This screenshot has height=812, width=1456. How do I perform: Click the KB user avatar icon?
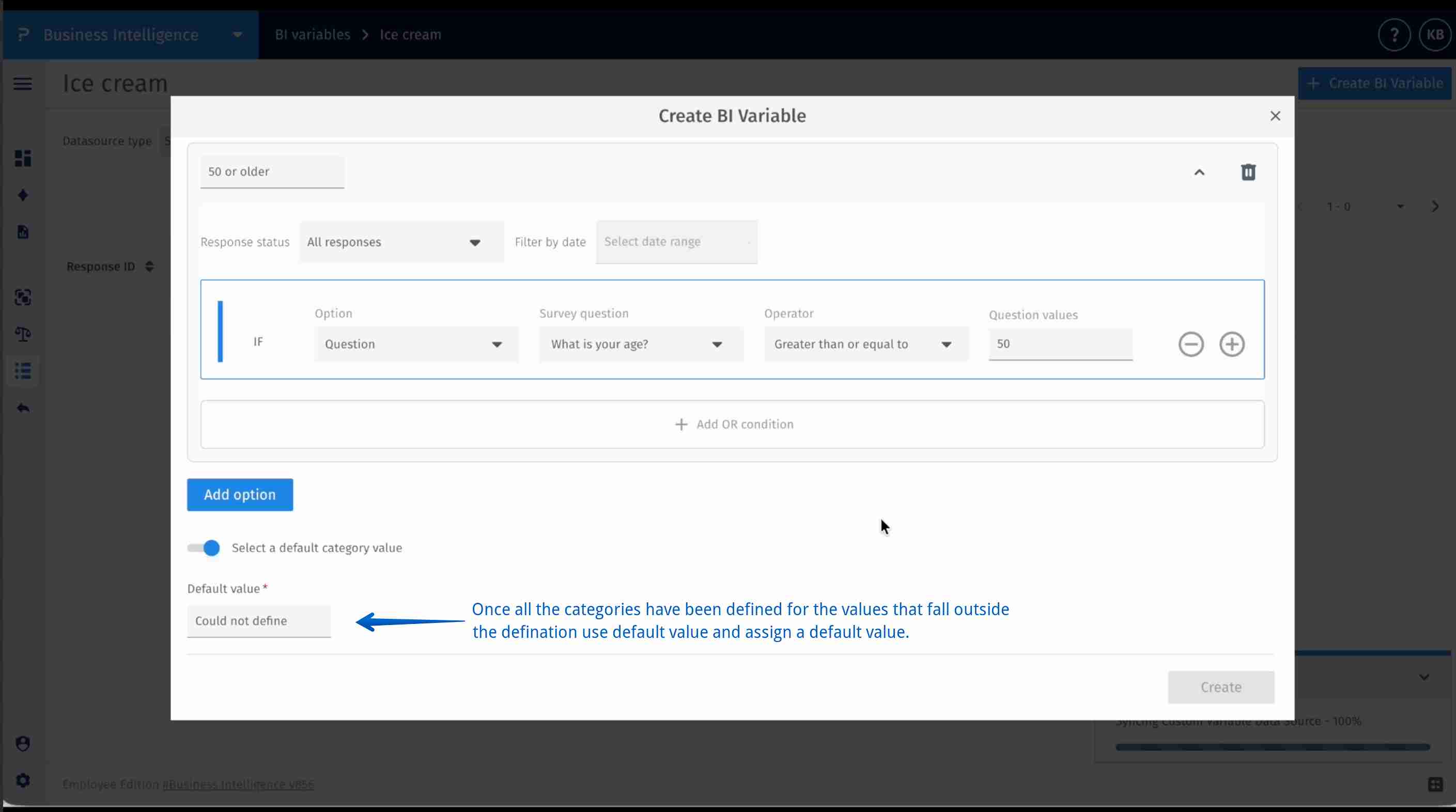coord(1434,35)
